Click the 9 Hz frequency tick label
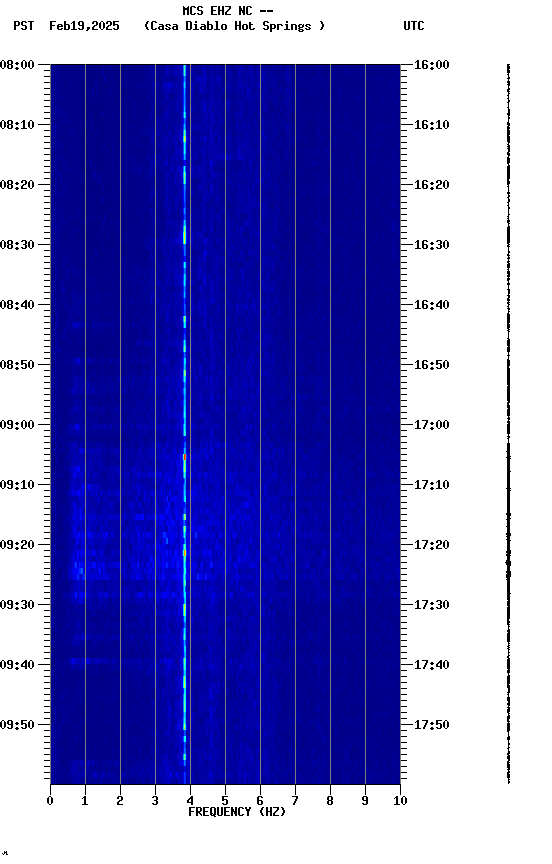 tap(365, 801)
